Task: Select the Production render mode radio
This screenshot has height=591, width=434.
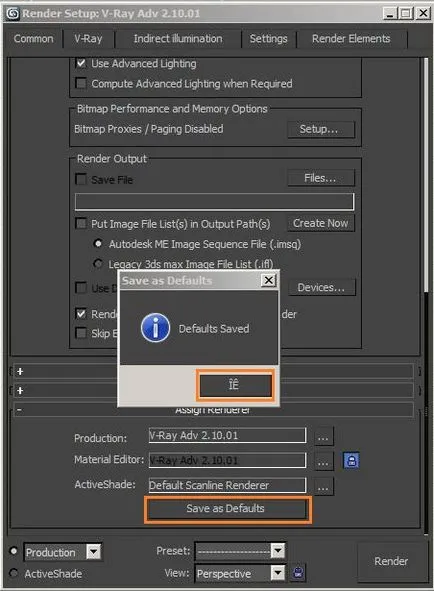Action: (x=14, y=551)
